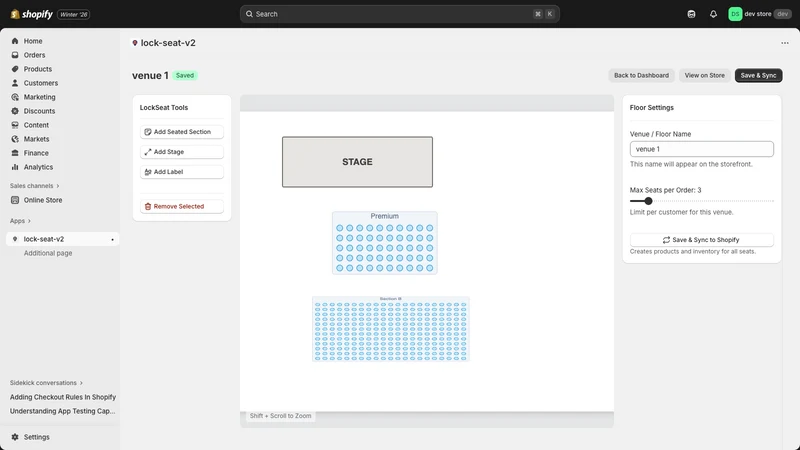This screenshot has height=450, width=800.
Task: Click the LockSeat Tools heading
Action: tap(164, 108)
